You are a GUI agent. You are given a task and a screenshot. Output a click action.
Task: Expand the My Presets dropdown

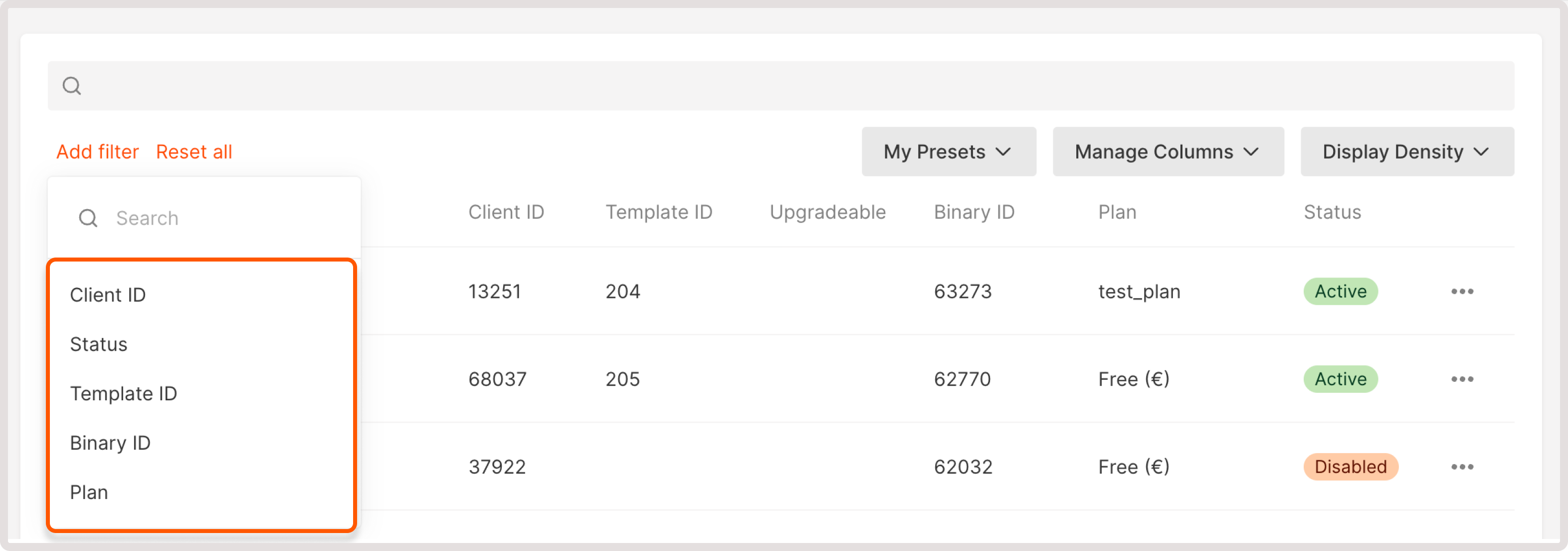(949, 152)
